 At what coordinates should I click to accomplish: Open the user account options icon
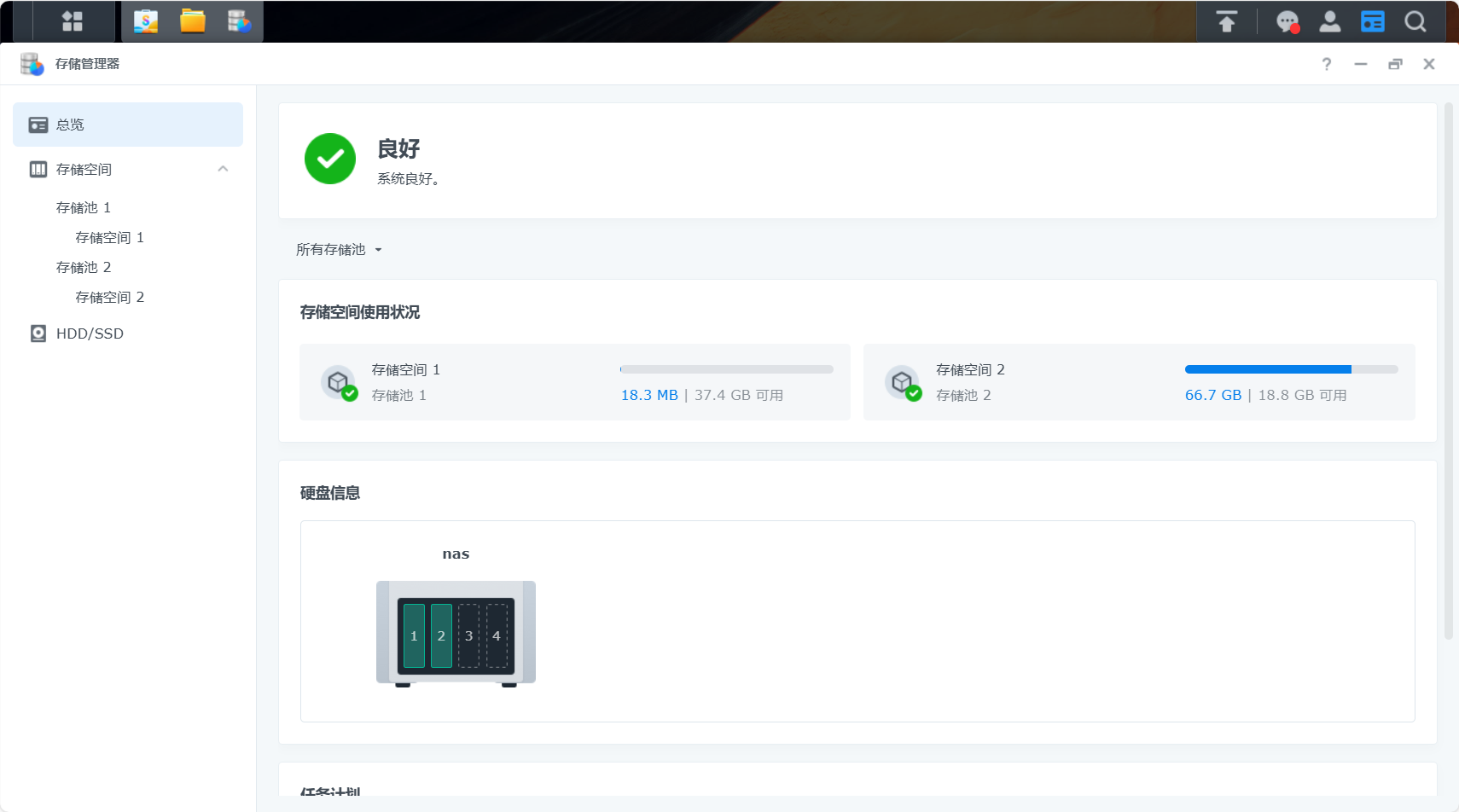(x=1329, y=21)
